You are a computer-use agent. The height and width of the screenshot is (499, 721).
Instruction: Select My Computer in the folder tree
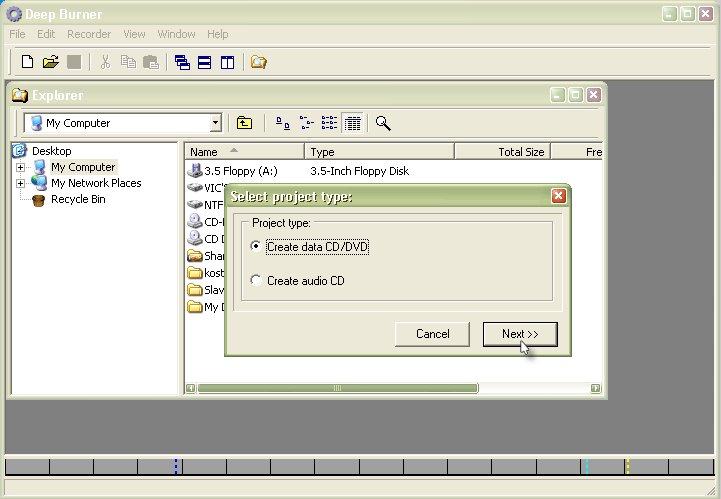coord(83,167)
